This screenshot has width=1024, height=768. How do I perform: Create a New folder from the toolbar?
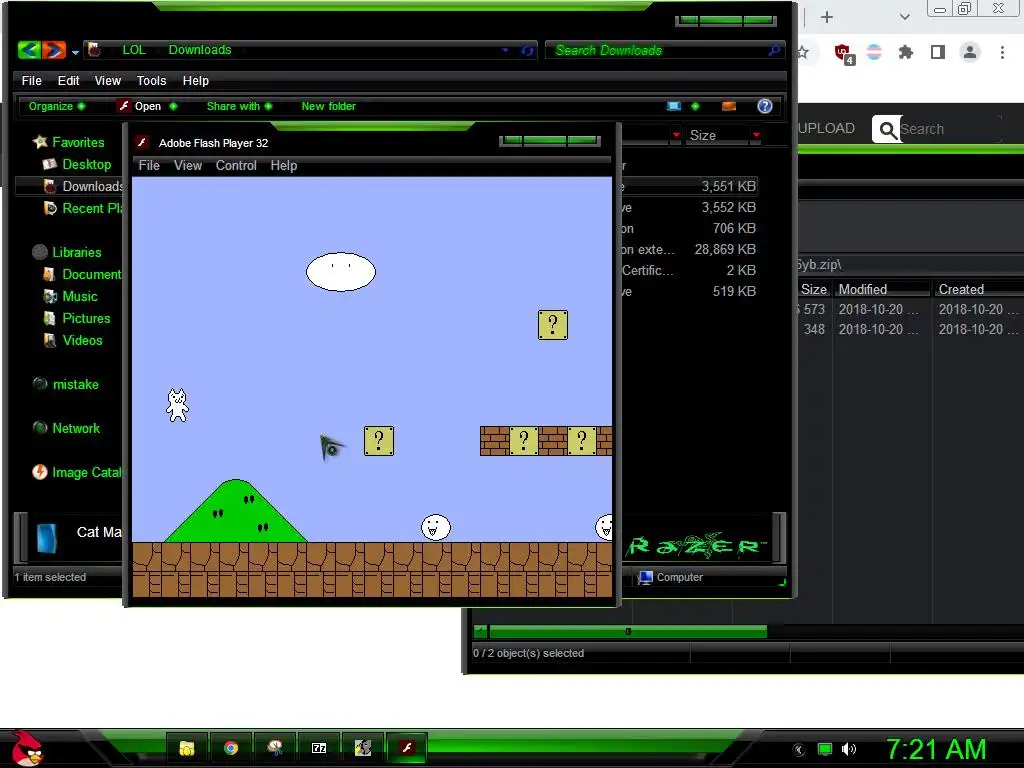click(328, 106)
